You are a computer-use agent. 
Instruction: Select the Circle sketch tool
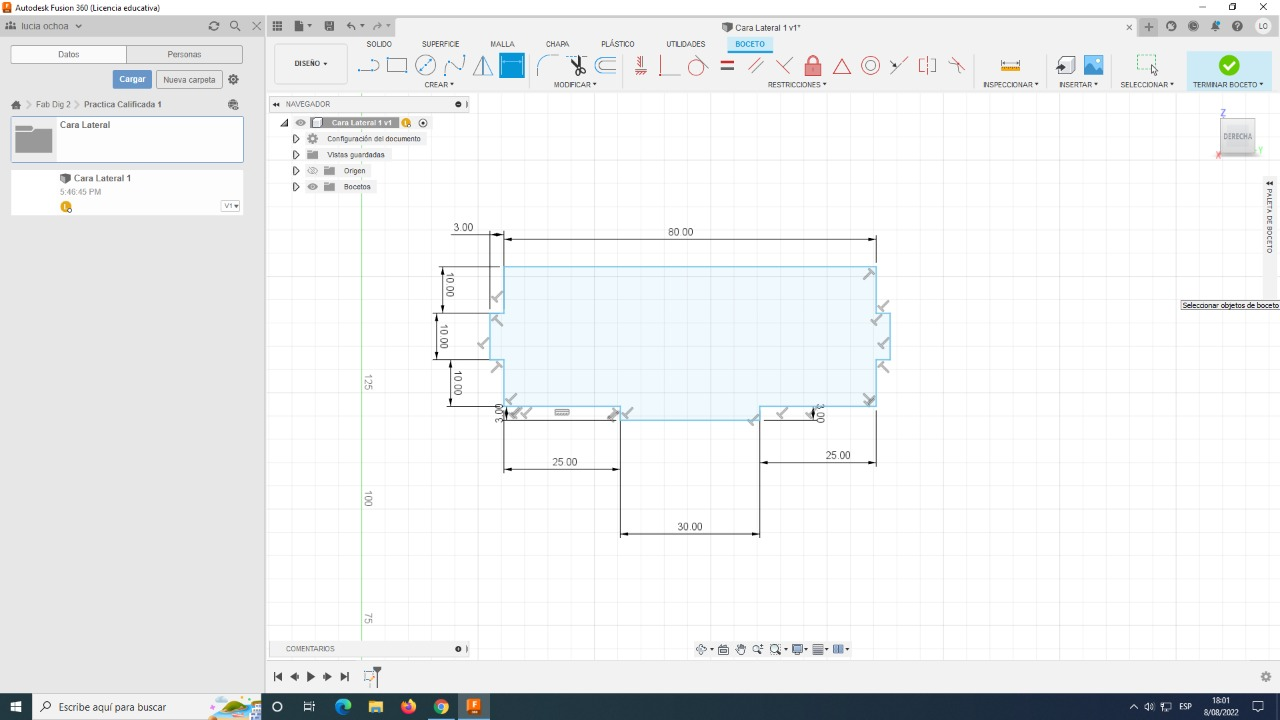point(426,66)
